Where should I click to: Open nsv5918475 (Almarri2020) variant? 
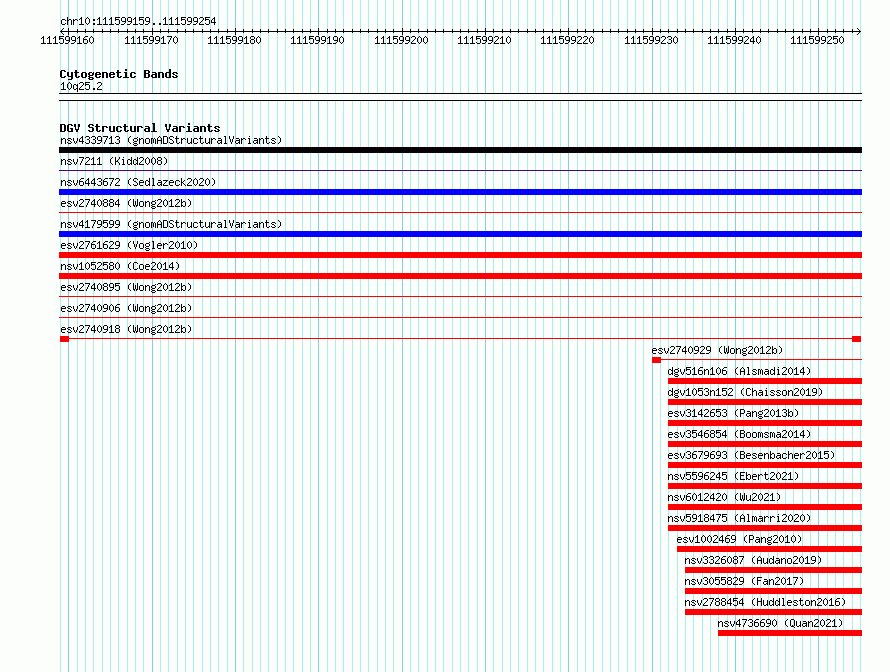point(740,518)
